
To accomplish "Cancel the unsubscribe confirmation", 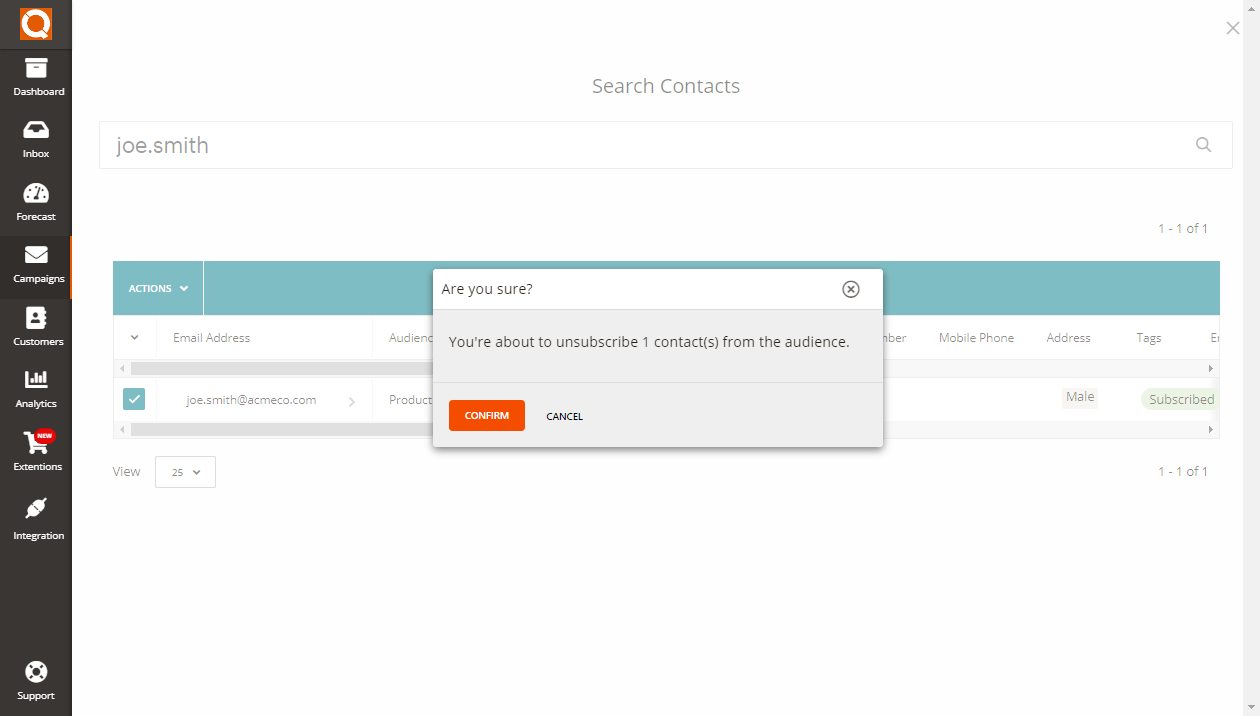I will 564,416.
